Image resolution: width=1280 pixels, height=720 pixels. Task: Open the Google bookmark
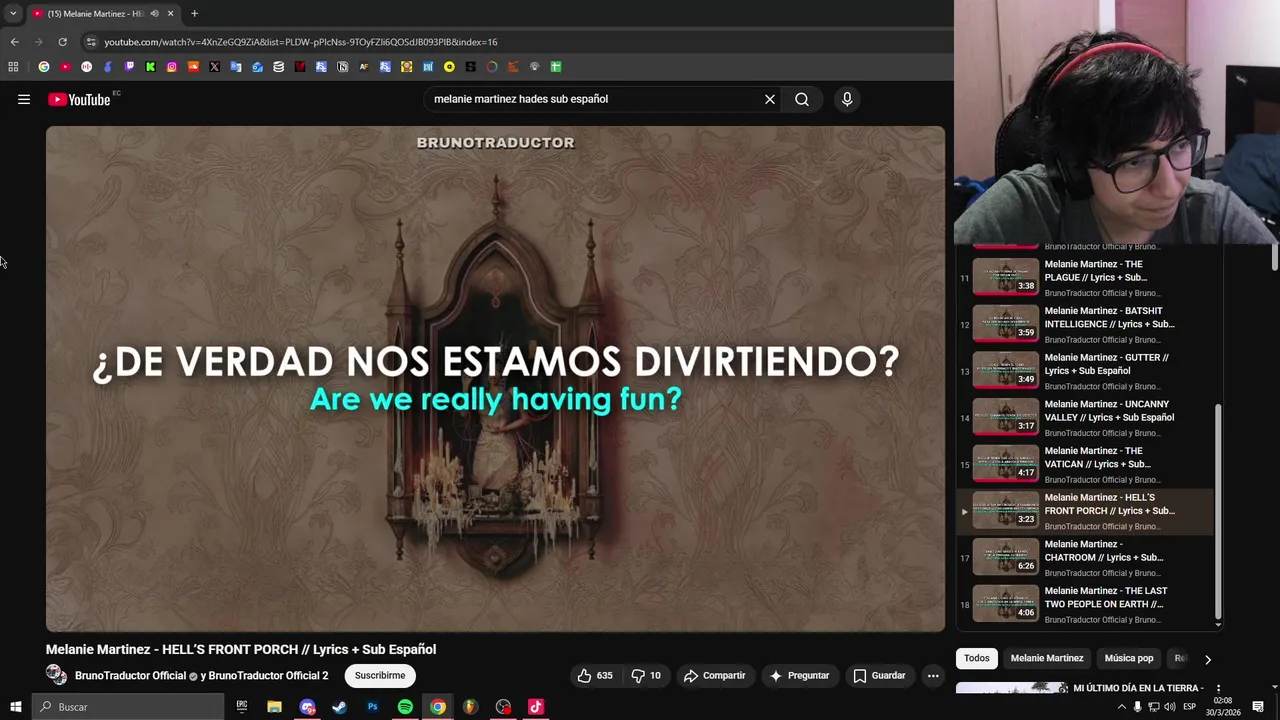43,67
